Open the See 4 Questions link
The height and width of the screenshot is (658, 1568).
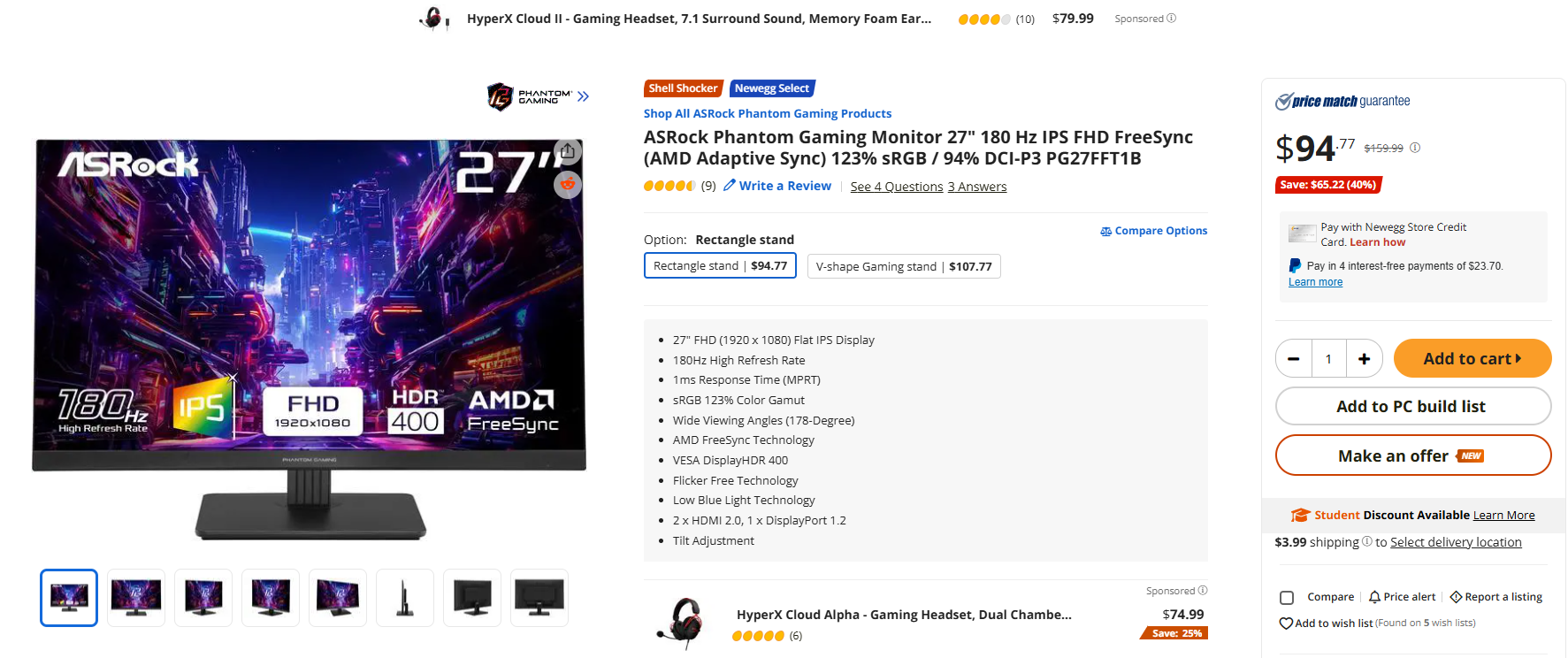pos(896,186)
